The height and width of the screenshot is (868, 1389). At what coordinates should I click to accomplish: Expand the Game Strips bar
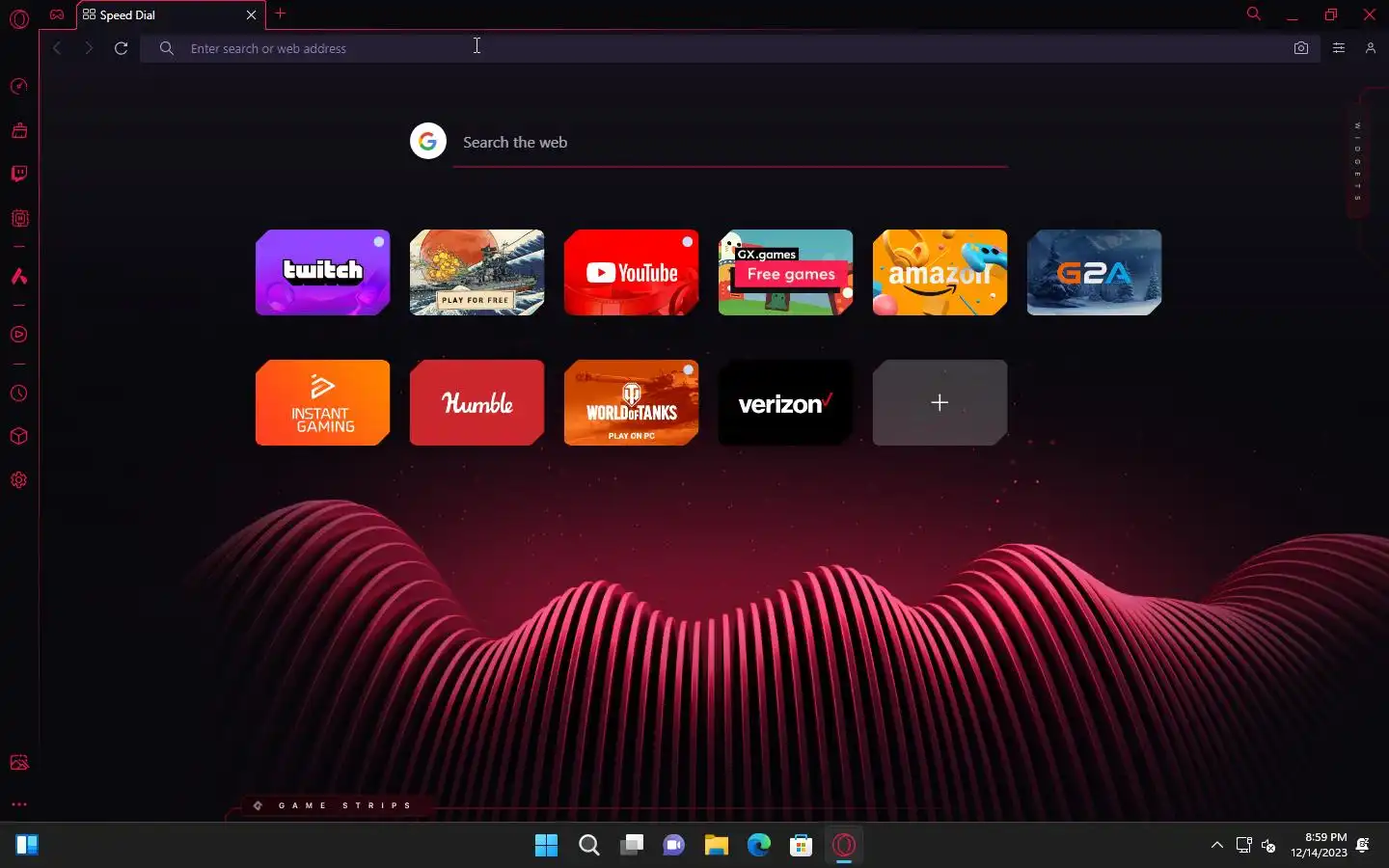335,805
